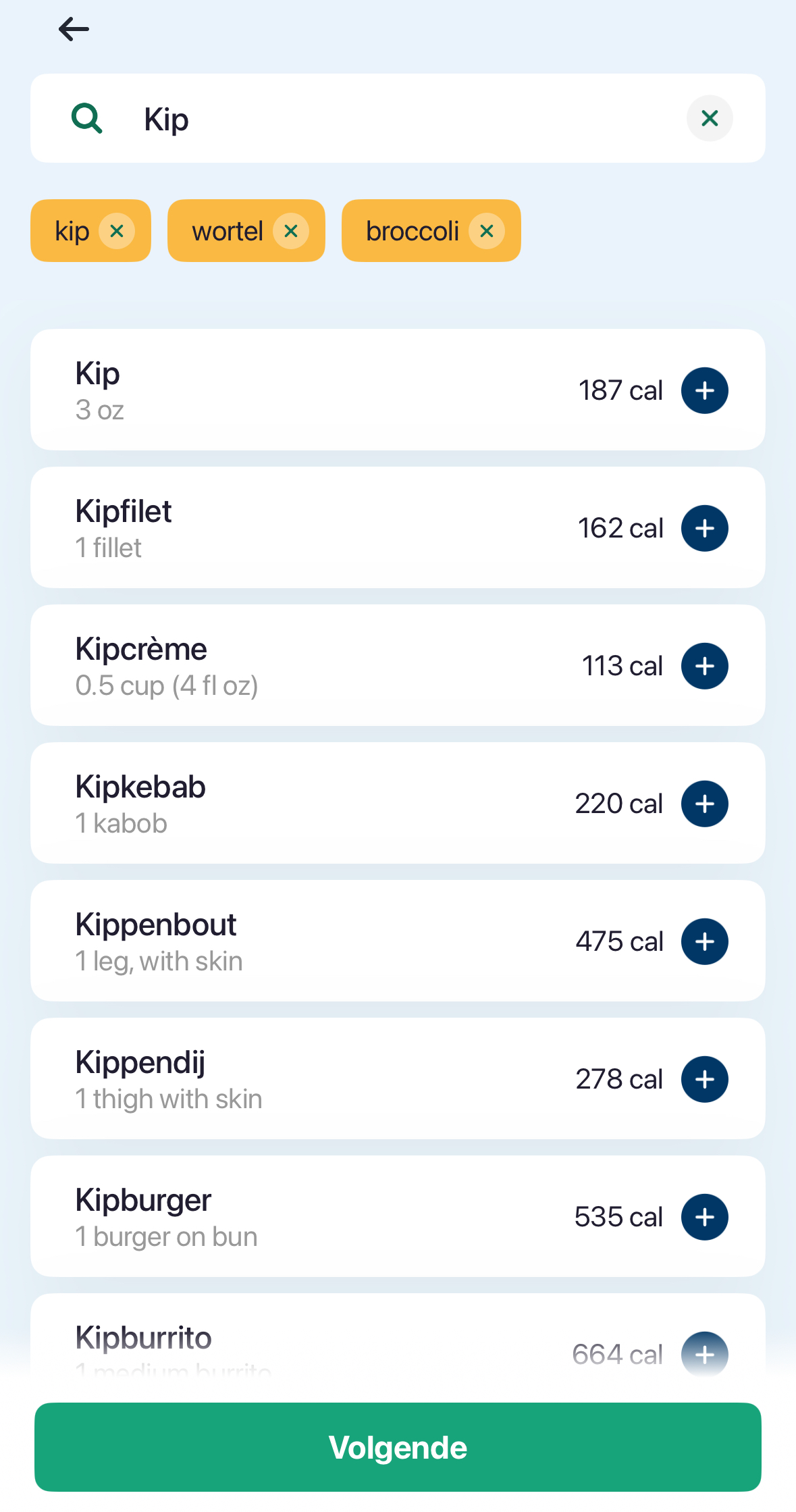
Task: Add Kipburrito using plus icon
Action: [704, 1354]
